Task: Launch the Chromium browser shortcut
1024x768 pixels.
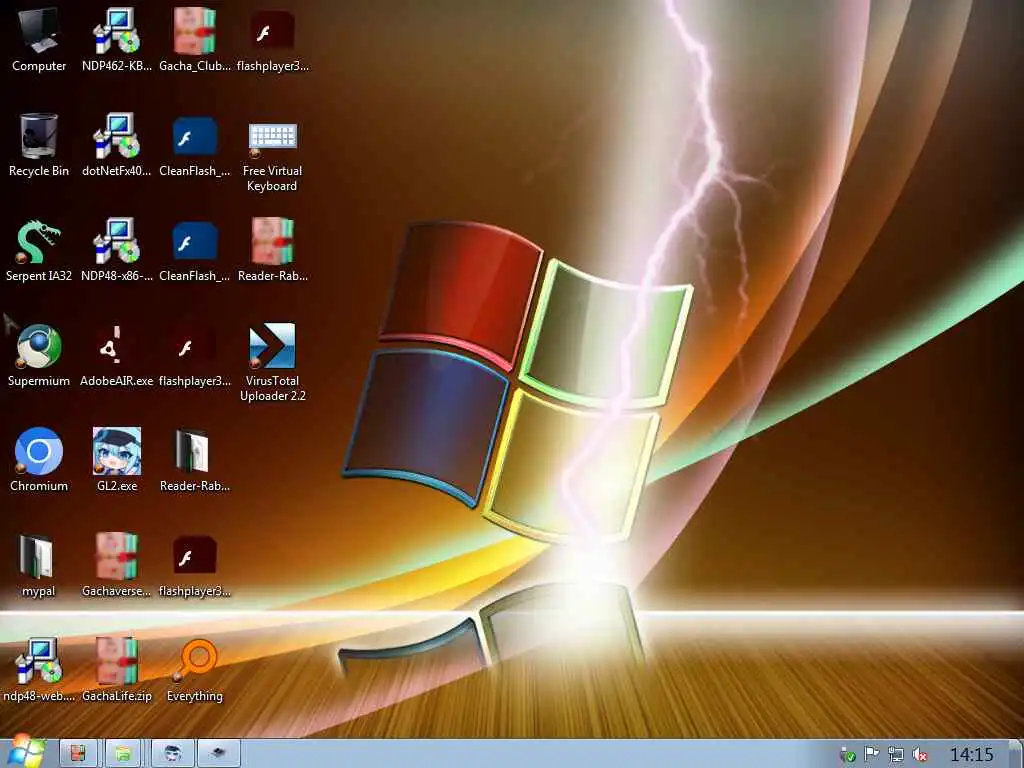Action: pyautogui.click(x=39, y=460)
